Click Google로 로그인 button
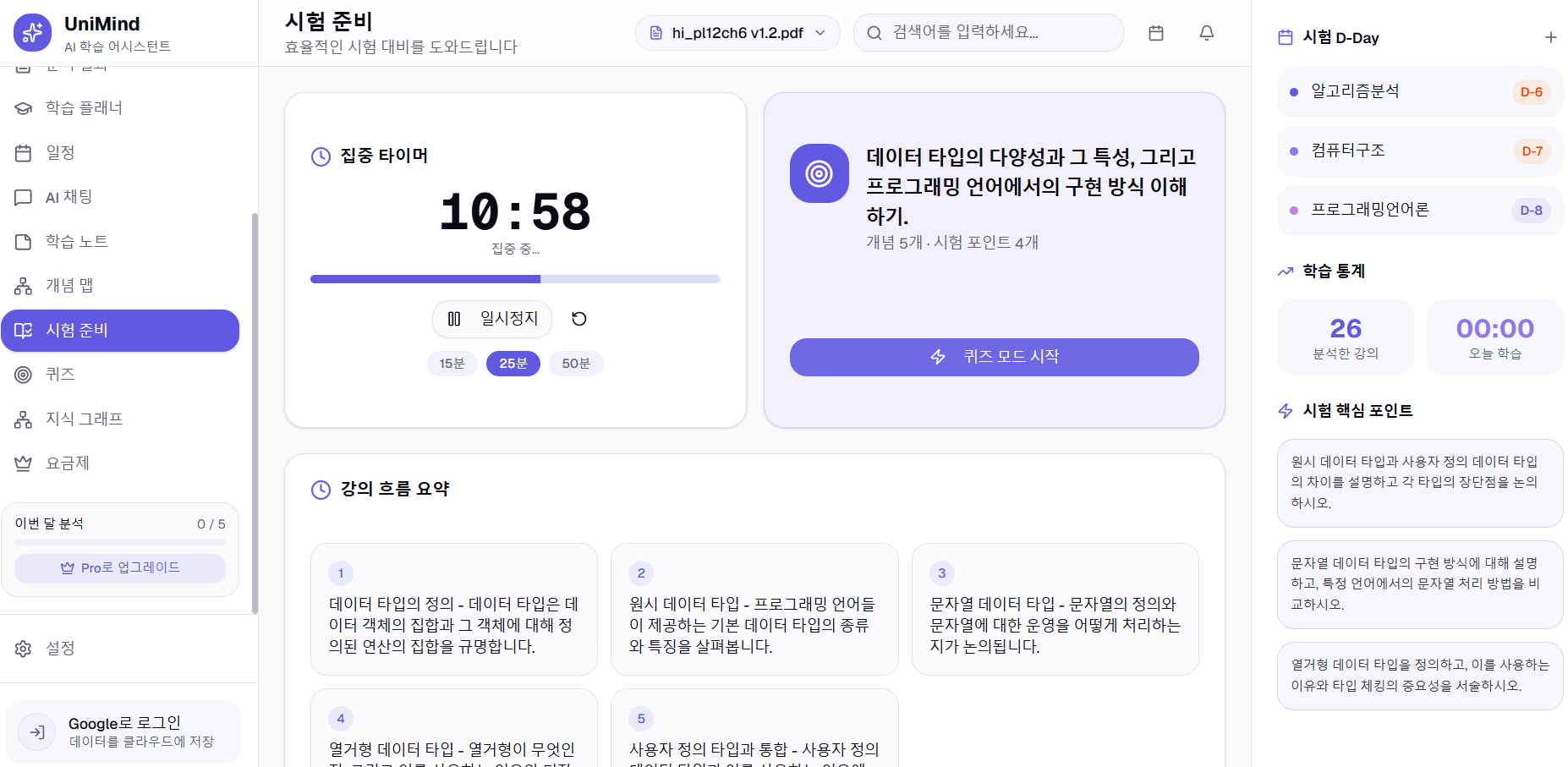The image size is (1568, 767). 123,731
